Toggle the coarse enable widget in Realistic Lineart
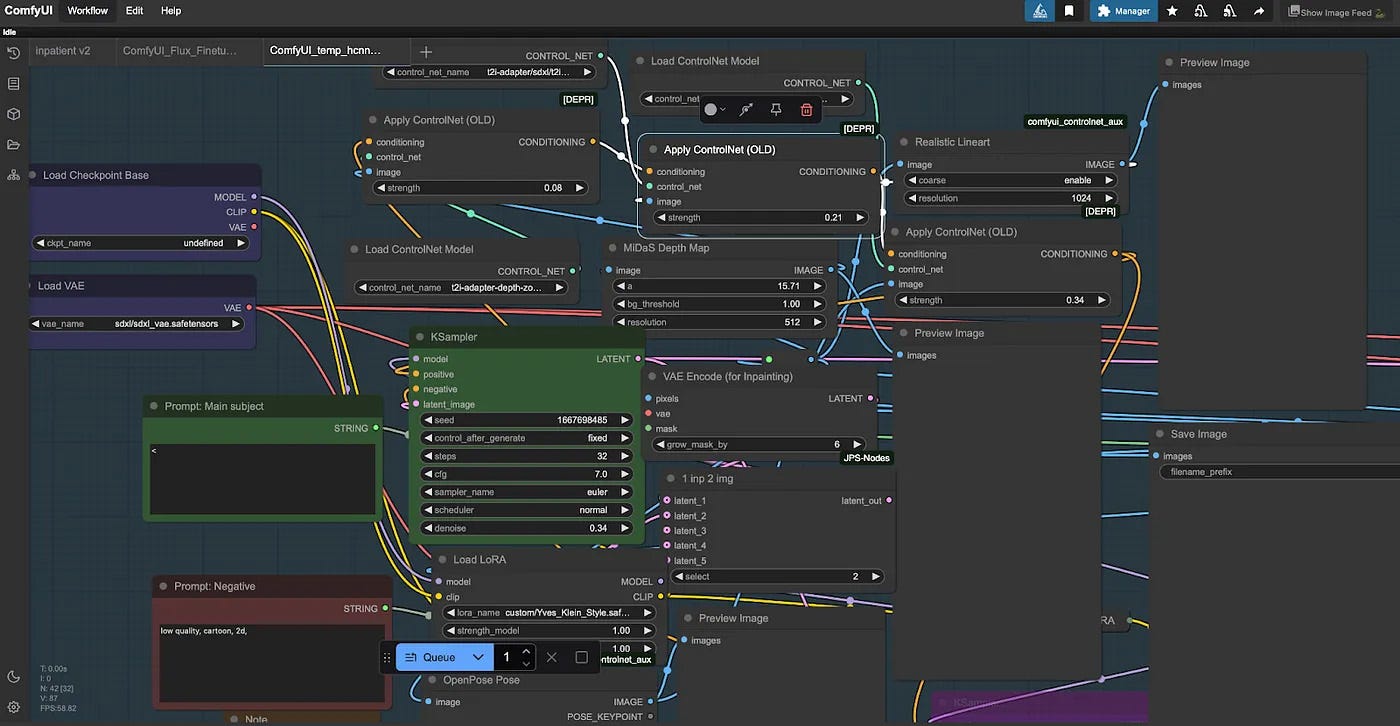Viewport: 1400px width, 726px height. [x=1009, y=180]
